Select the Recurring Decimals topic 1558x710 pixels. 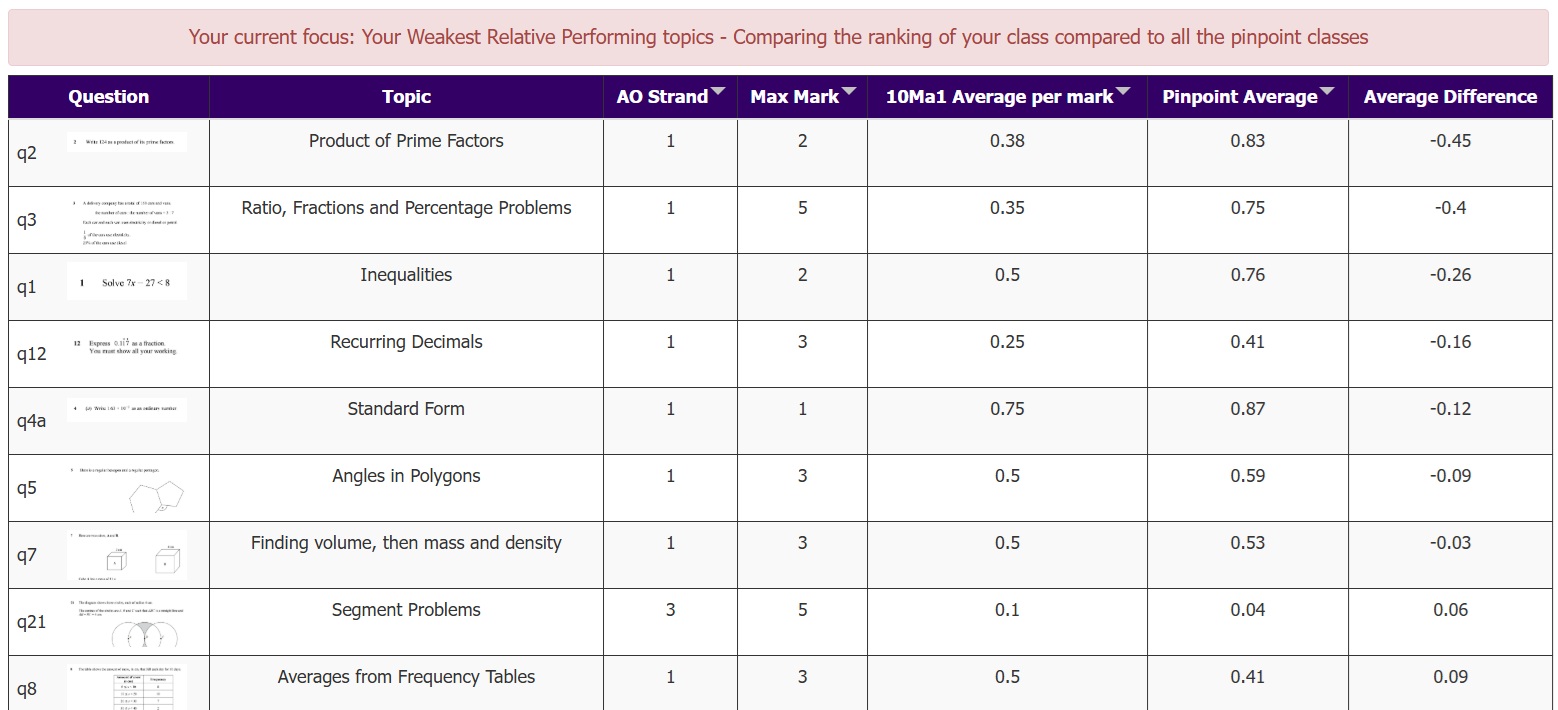tap(406, 342)
